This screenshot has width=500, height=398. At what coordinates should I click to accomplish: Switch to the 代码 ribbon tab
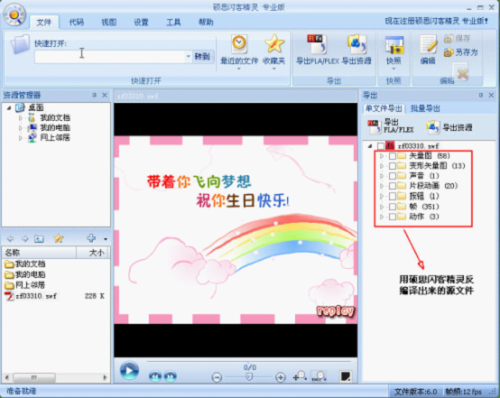76,22
